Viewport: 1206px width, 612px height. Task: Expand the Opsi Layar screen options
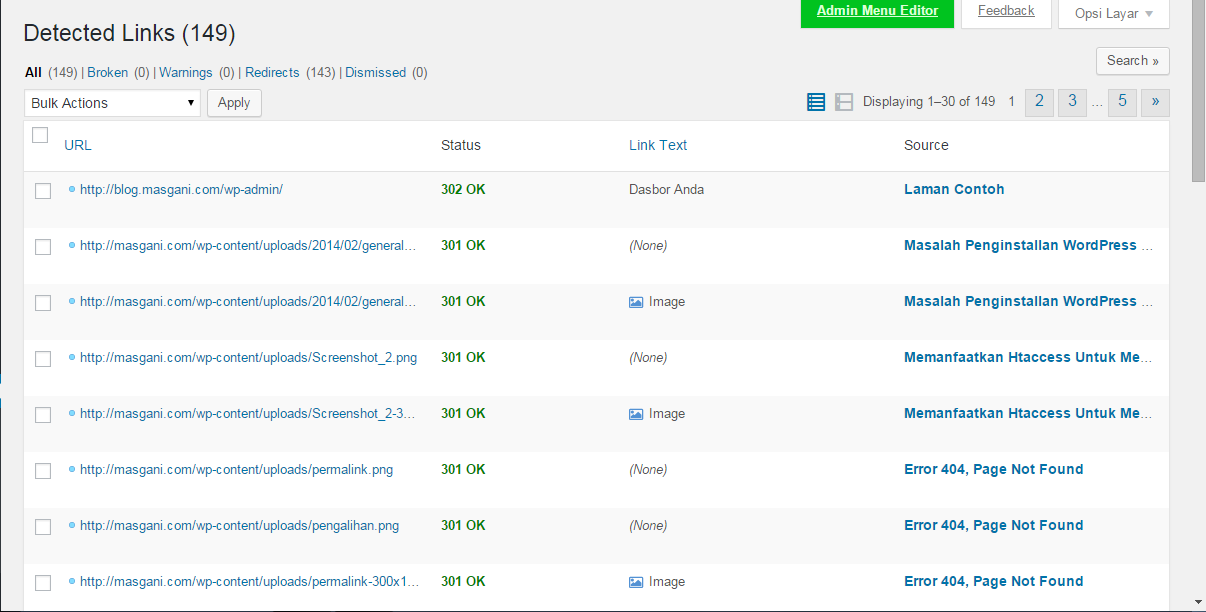[x=1114, y=14]
